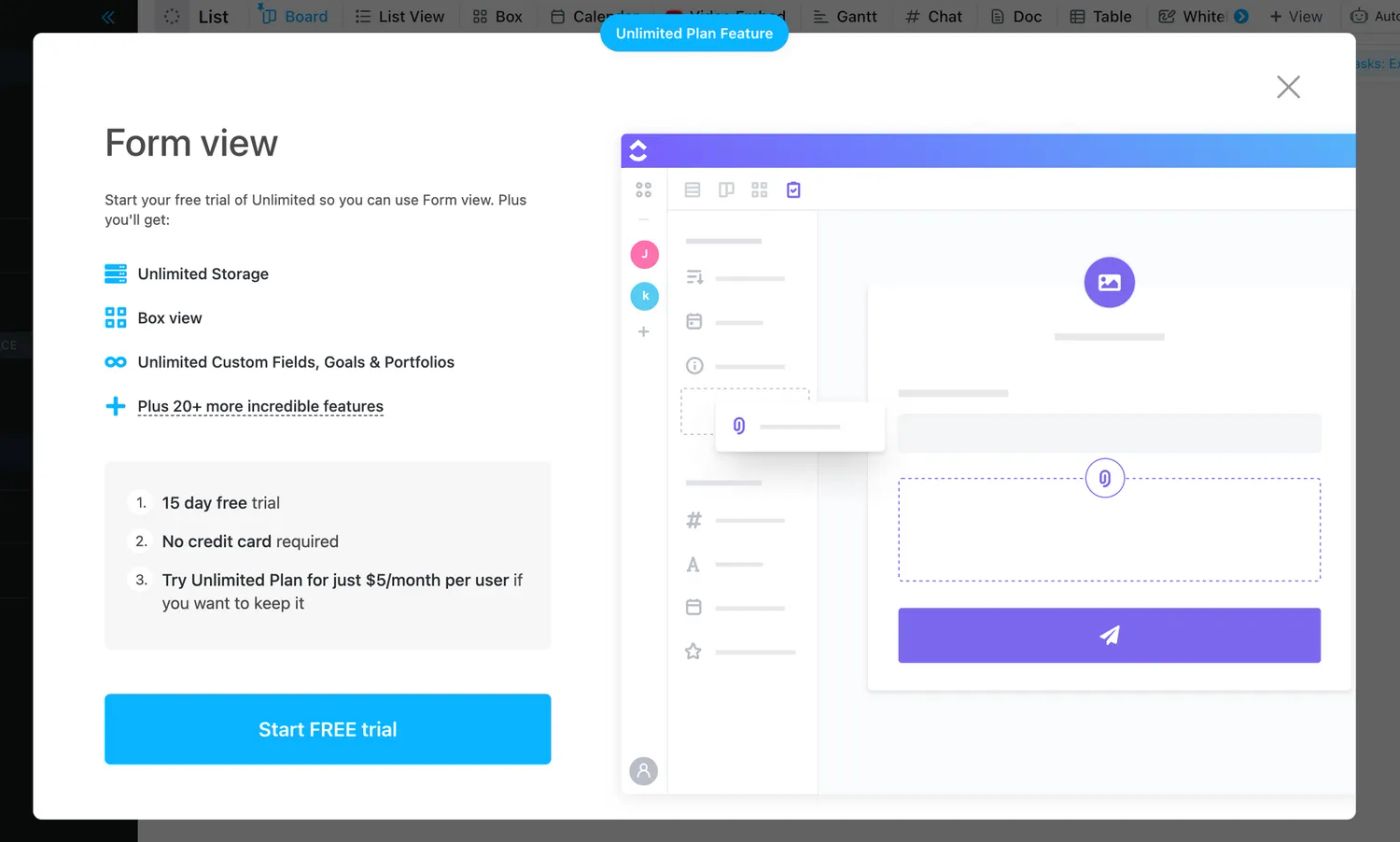Open the List View icon in the toolbar
This screenshot has width=1400, height=842.
click(x=366, y=16)
